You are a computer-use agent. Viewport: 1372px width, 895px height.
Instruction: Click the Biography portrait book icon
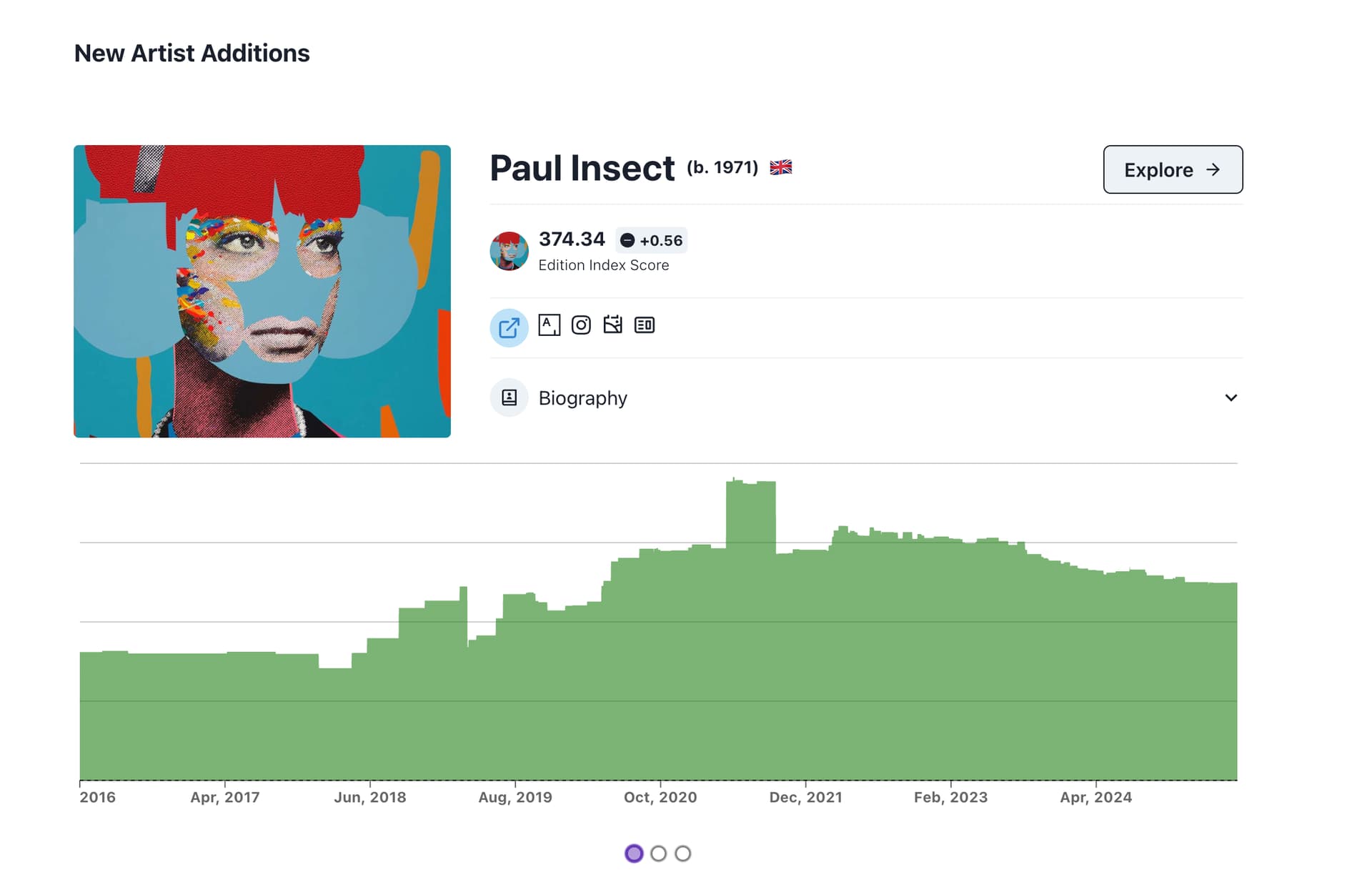pos(509,397)
